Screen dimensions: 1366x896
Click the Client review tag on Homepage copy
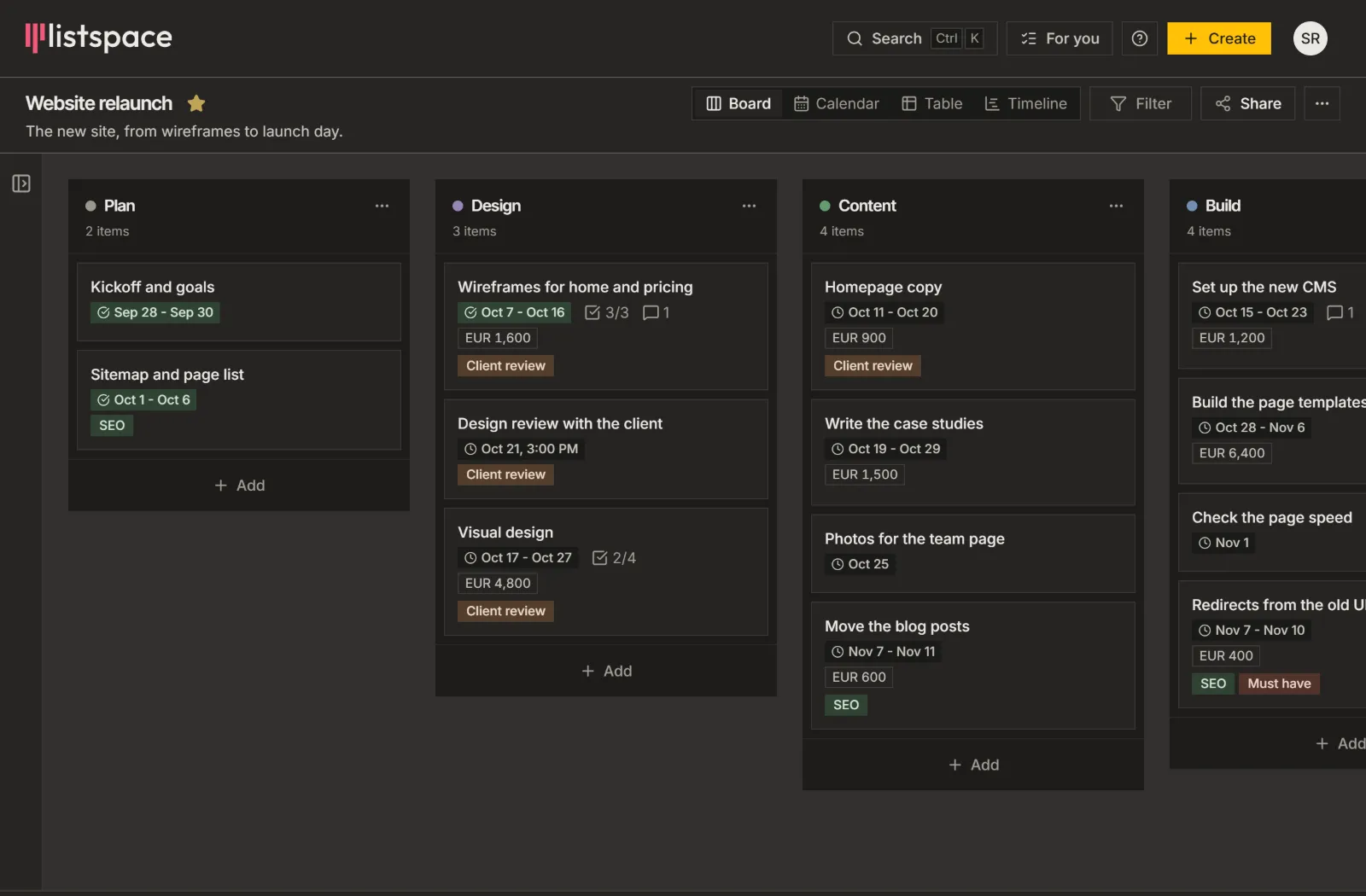pos(873,366)
